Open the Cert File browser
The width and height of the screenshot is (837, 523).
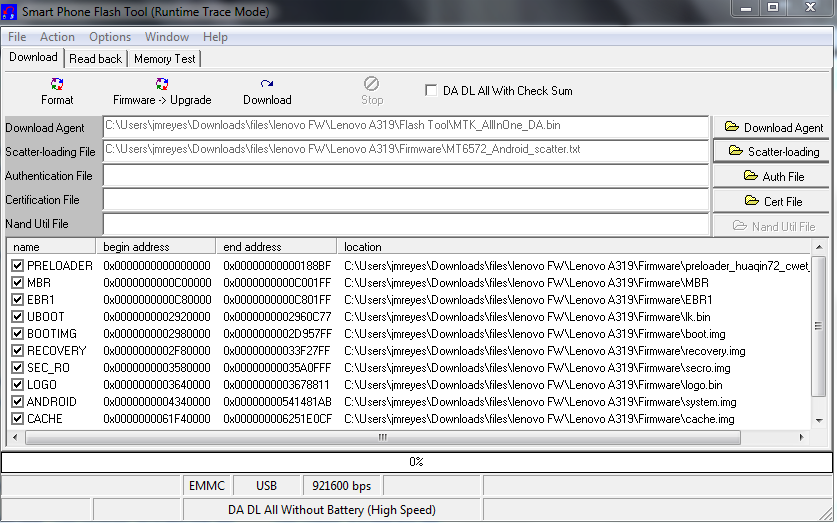tap(773, 201)
